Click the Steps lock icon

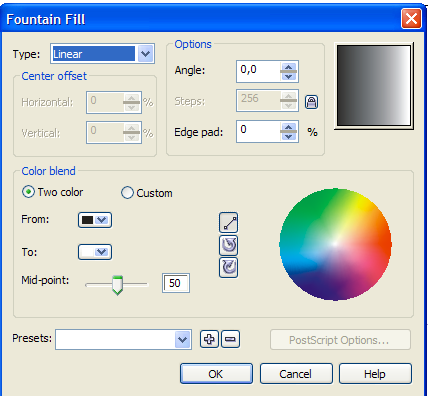[x=311, y=102]
